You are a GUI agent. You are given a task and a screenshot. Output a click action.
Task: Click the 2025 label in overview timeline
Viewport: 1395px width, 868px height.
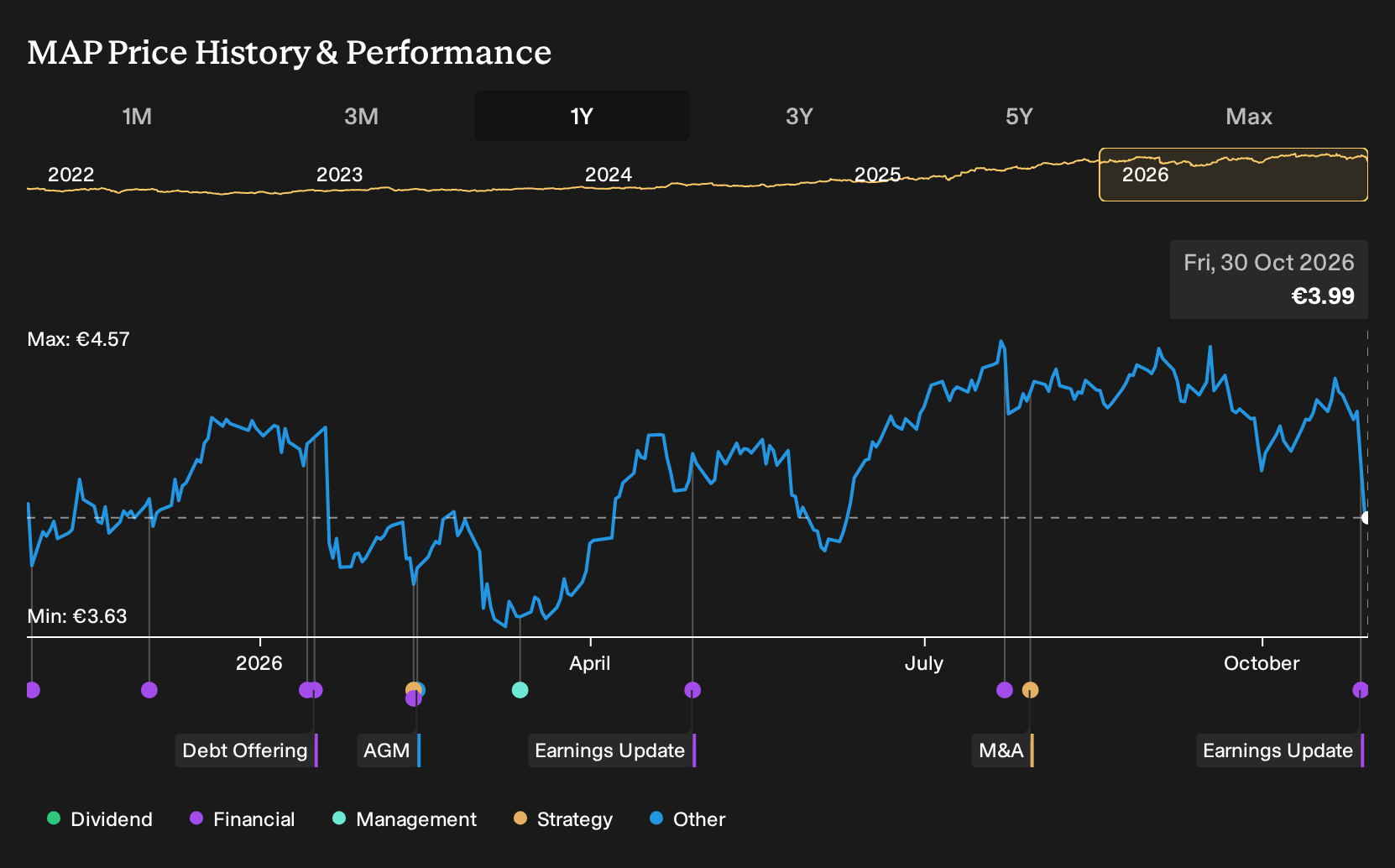[877, 175]
